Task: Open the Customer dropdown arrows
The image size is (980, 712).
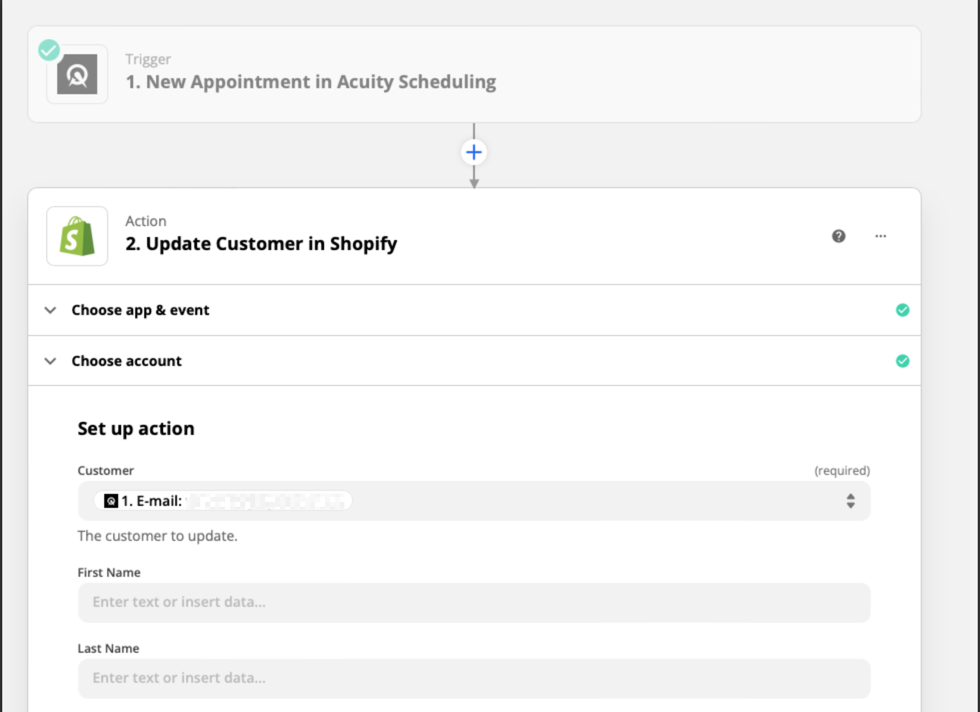Action: 851,501
